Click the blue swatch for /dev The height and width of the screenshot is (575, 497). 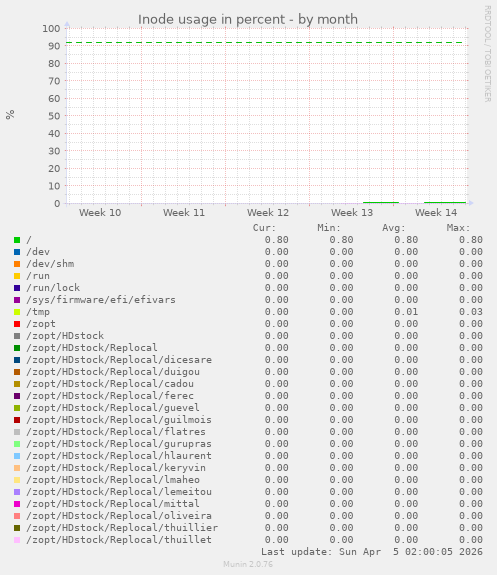click(17, 252)
